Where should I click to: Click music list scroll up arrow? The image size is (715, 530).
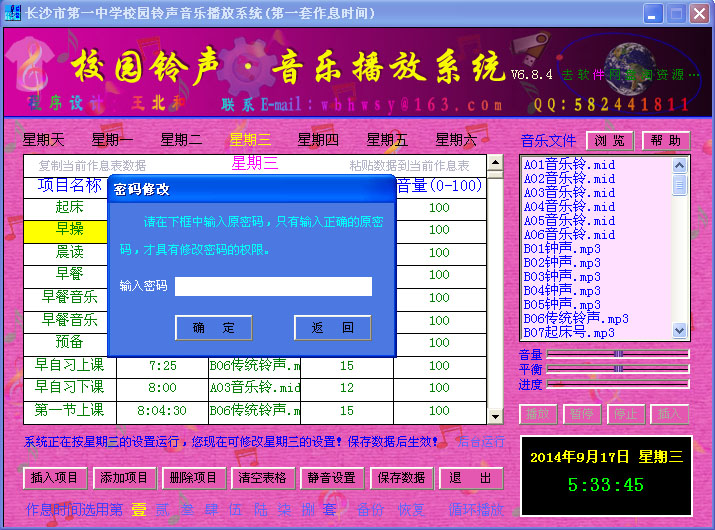pos(679,165)
